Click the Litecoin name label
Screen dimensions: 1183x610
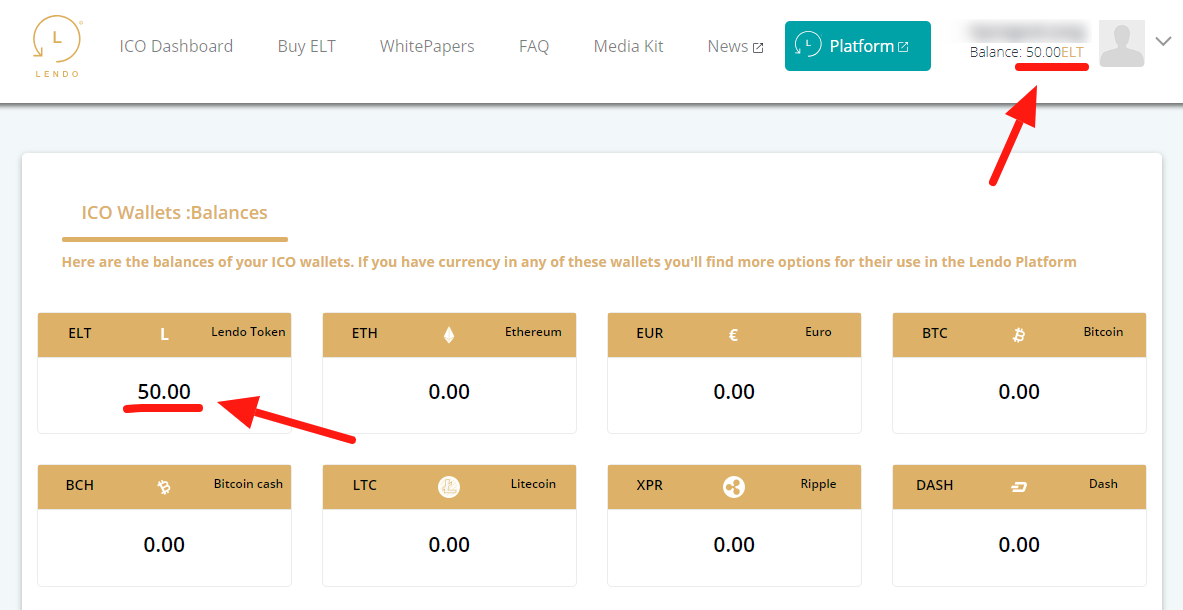pos(533,484)
